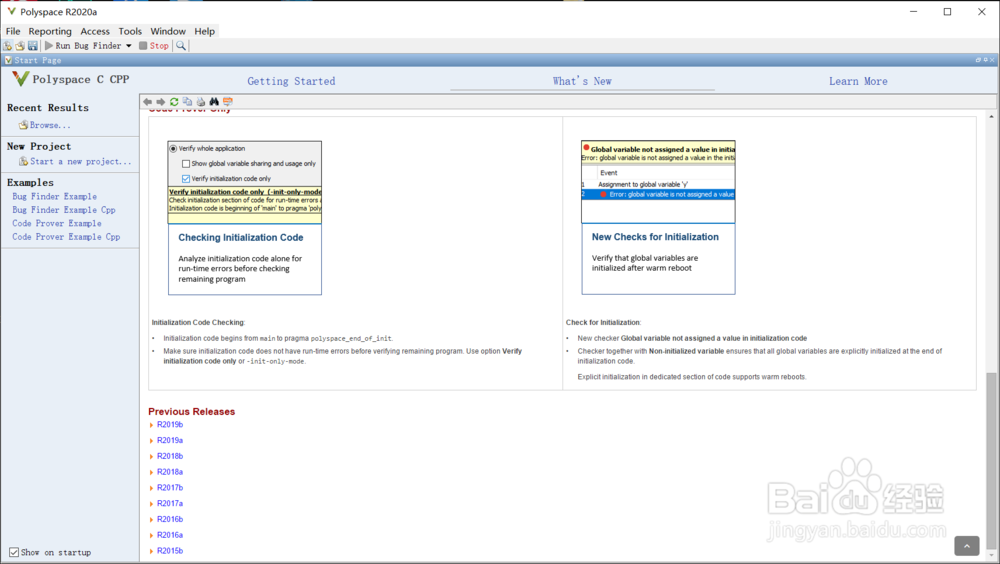
Task: Open the Tools menu
Action: (130, 31)
